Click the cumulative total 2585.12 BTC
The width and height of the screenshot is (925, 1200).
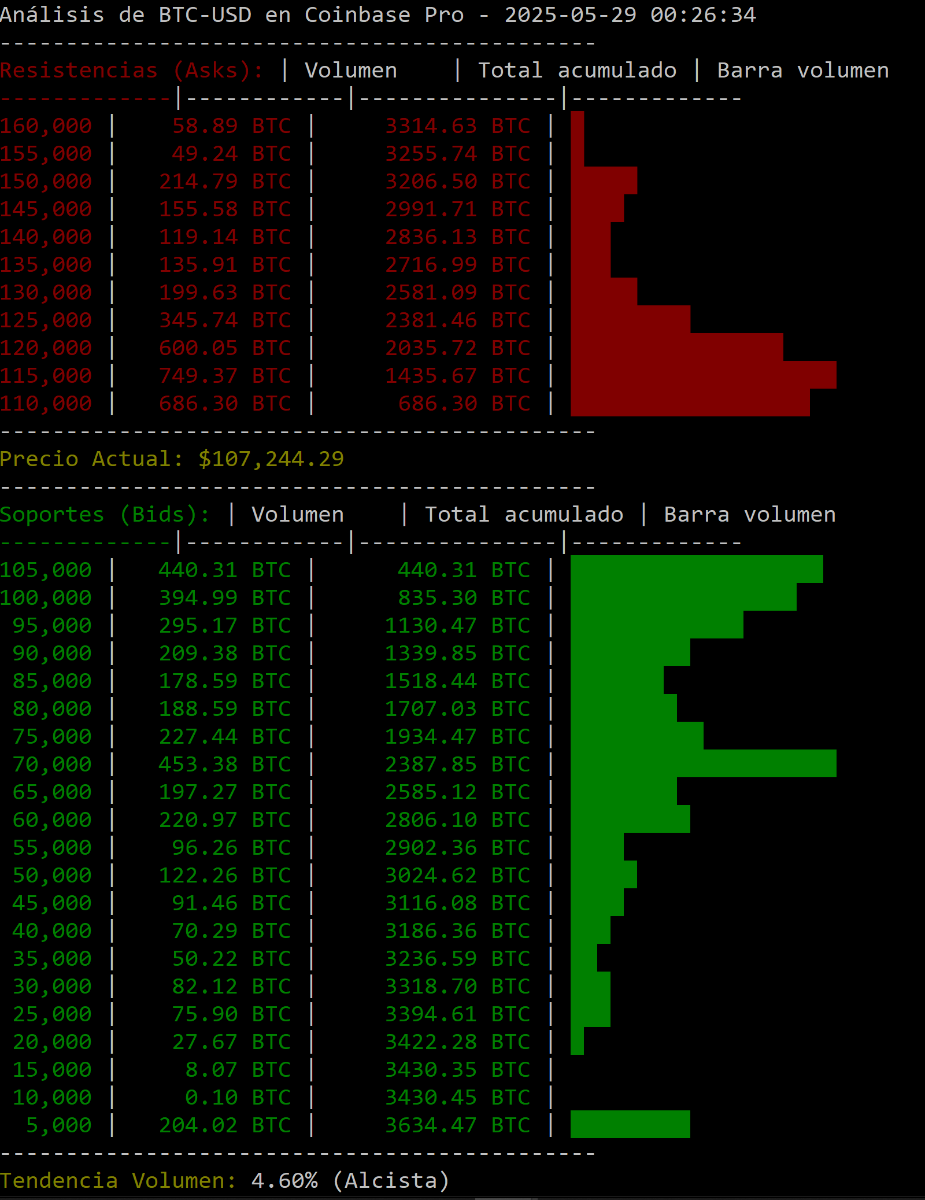click(458, 792)
